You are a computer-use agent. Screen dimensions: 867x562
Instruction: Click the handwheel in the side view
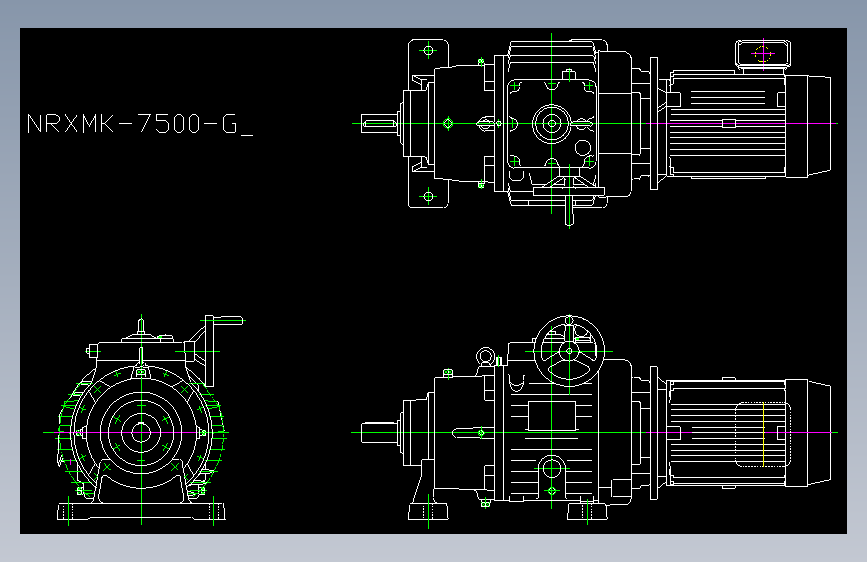pos(569,351)
